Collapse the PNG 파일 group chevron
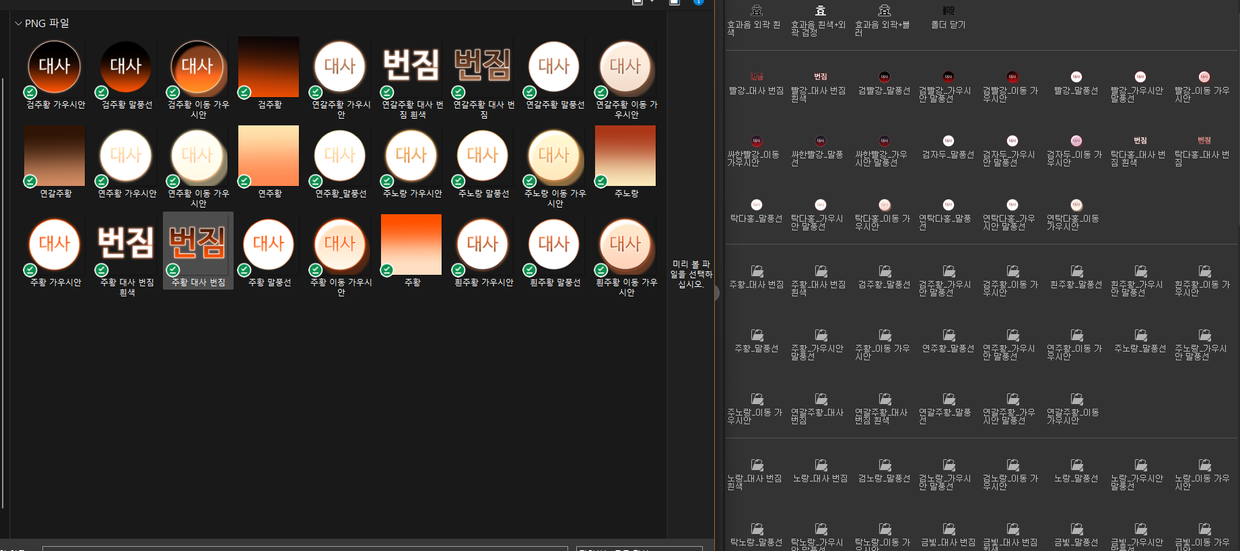The image size is (1240, 551). coord(18,23)
